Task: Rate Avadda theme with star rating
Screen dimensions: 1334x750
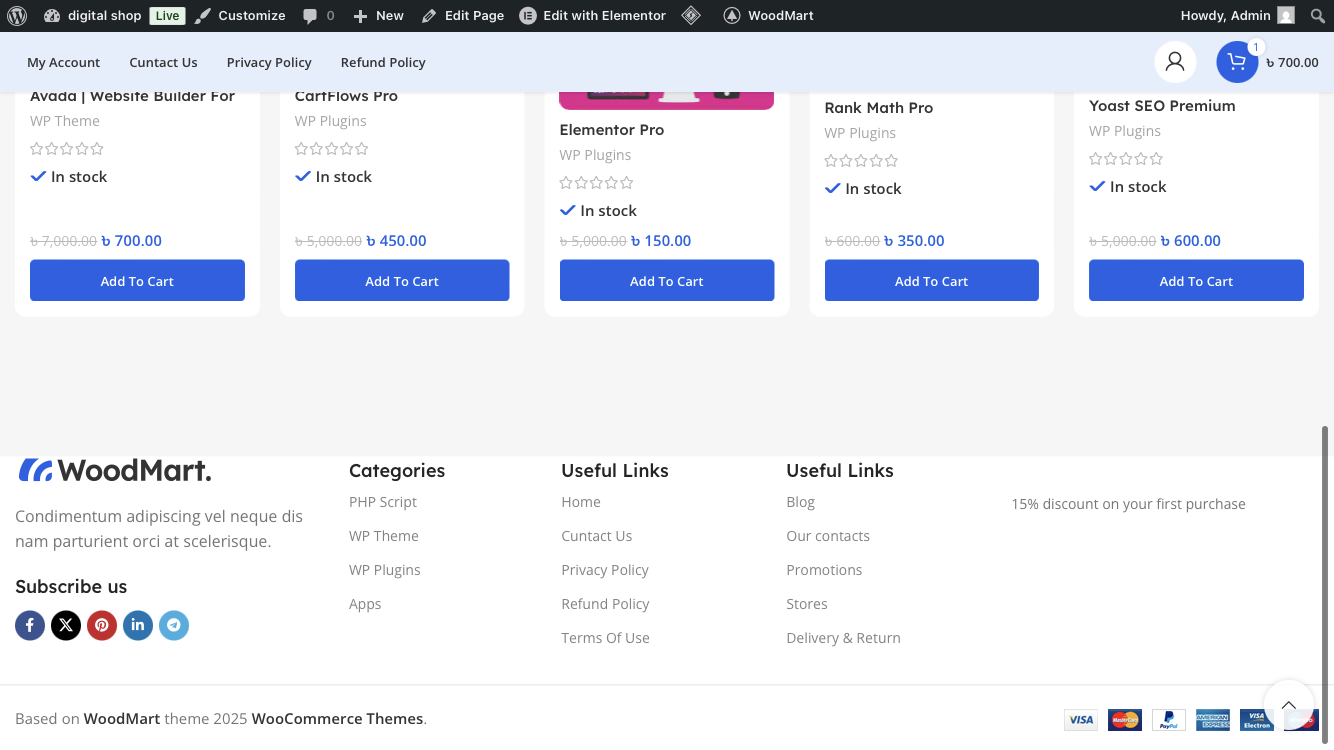Action: pos(67,149)
